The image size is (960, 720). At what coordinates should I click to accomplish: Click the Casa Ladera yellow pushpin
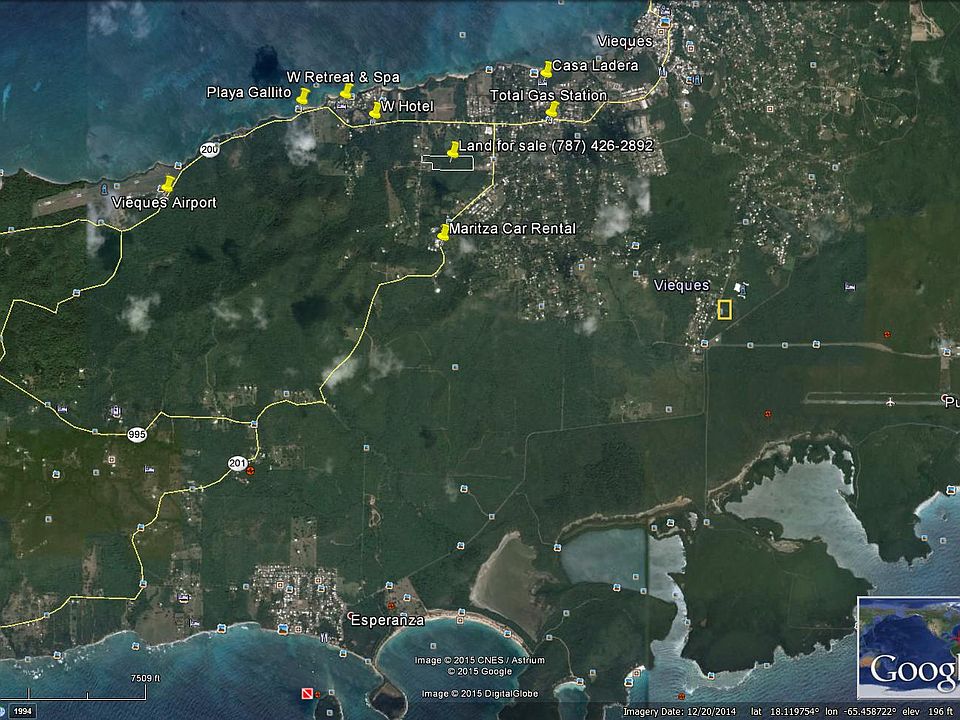tap(546, 69)
